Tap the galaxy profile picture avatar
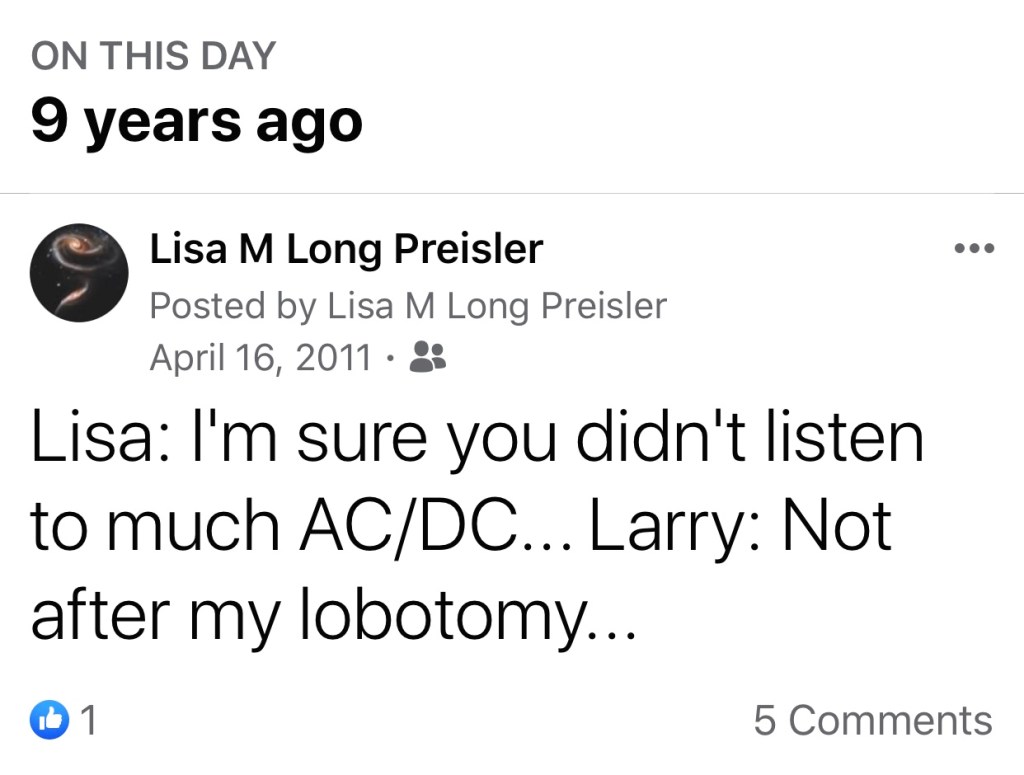The height and width of the screenshot is (775, 1024). [79, 272]
